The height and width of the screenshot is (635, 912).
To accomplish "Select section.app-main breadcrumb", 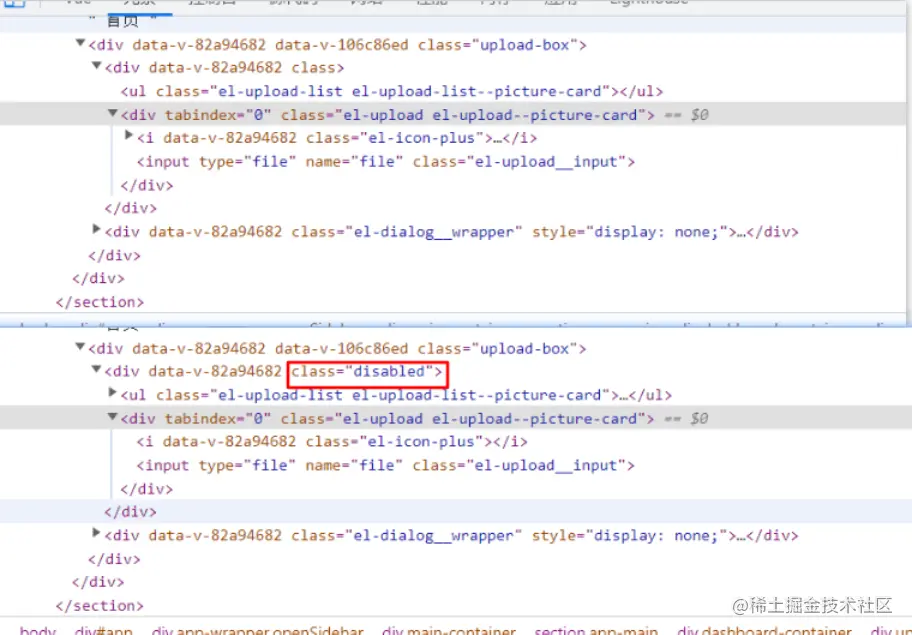I will pos(596,630).
